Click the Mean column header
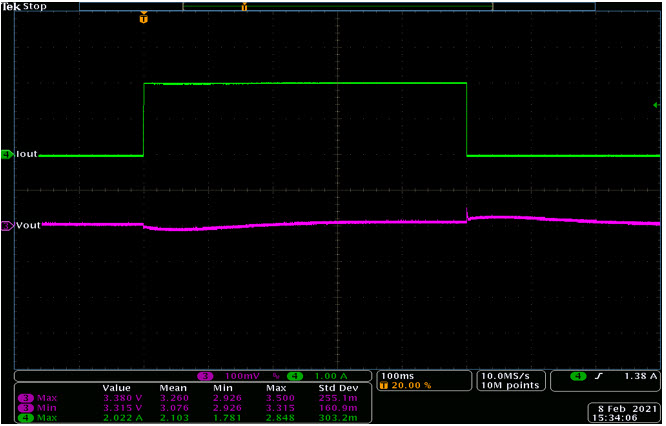 173,388
